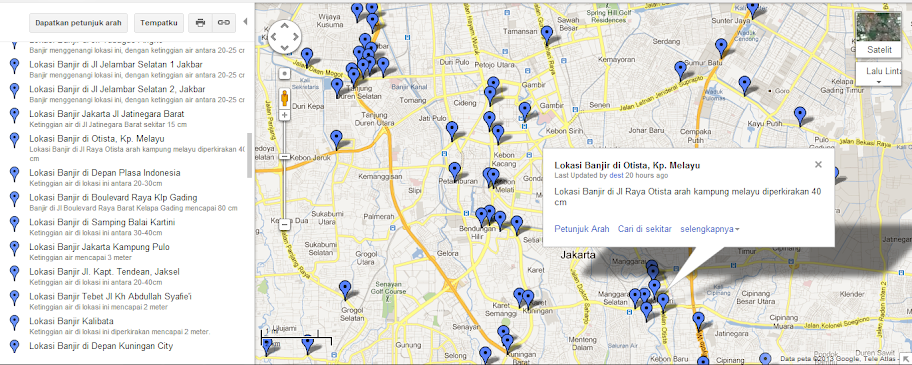Click marker icon beside Jatinegara Barat entry
Screen dimensions: 912x365
click(x=15, y=115)
